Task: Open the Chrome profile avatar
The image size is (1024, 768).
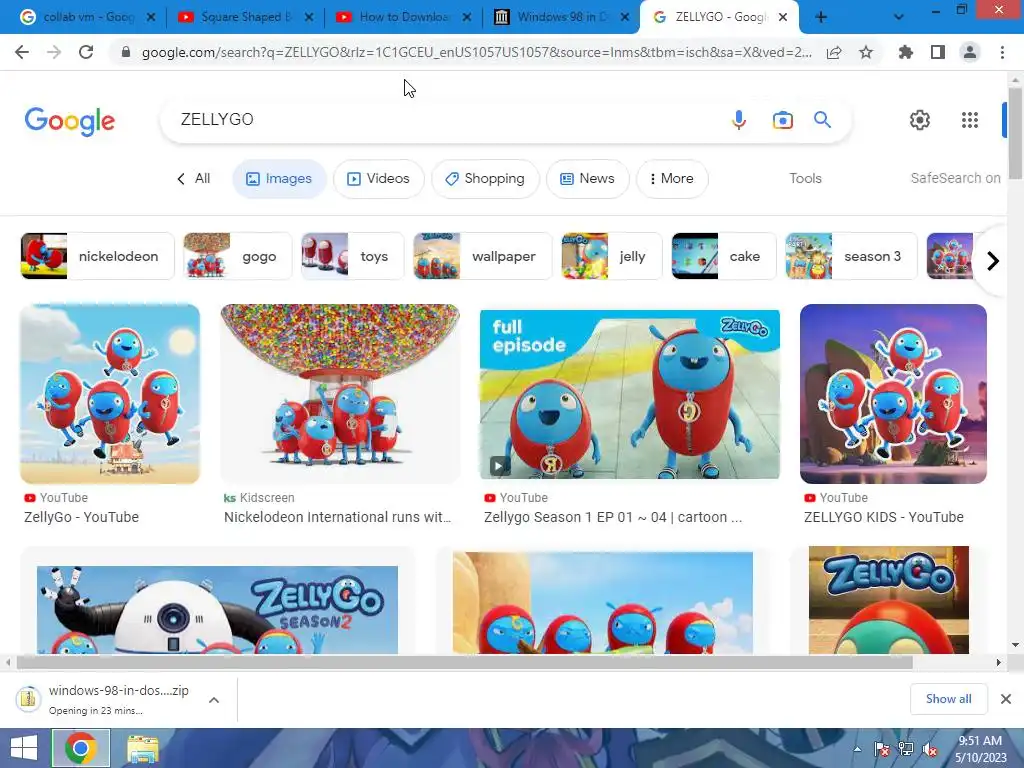Action: [x=970, y=52]
